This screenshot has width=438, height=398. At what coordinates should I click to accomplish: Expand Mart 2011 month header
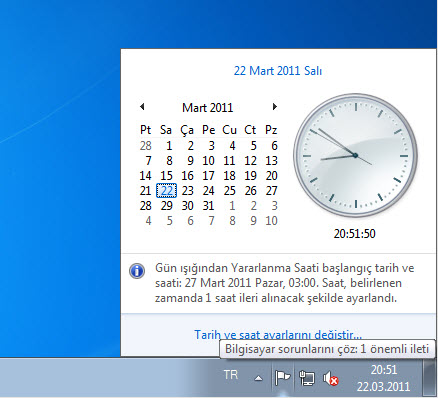click(x=207, y=107)
